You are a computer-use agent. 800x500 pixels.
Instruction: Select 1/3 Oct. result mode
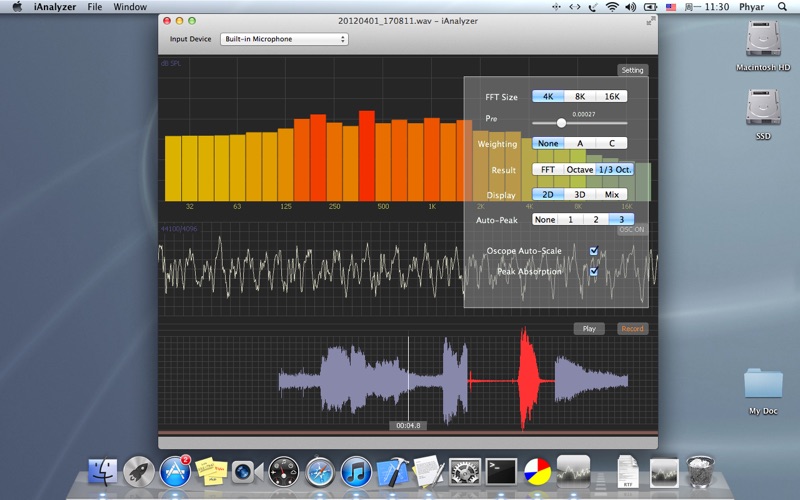(x=615, y=169)
